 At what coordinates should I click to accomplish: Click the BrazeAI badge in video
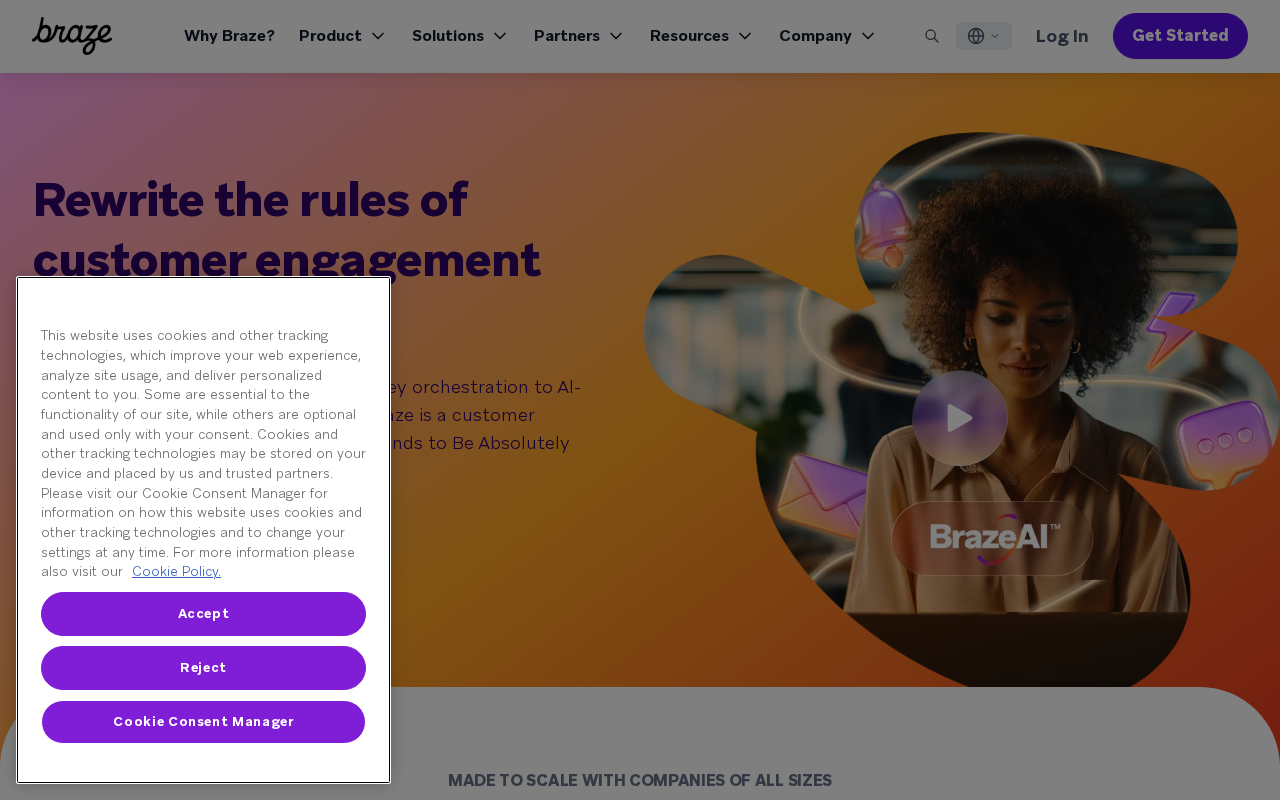coord(992,538)
